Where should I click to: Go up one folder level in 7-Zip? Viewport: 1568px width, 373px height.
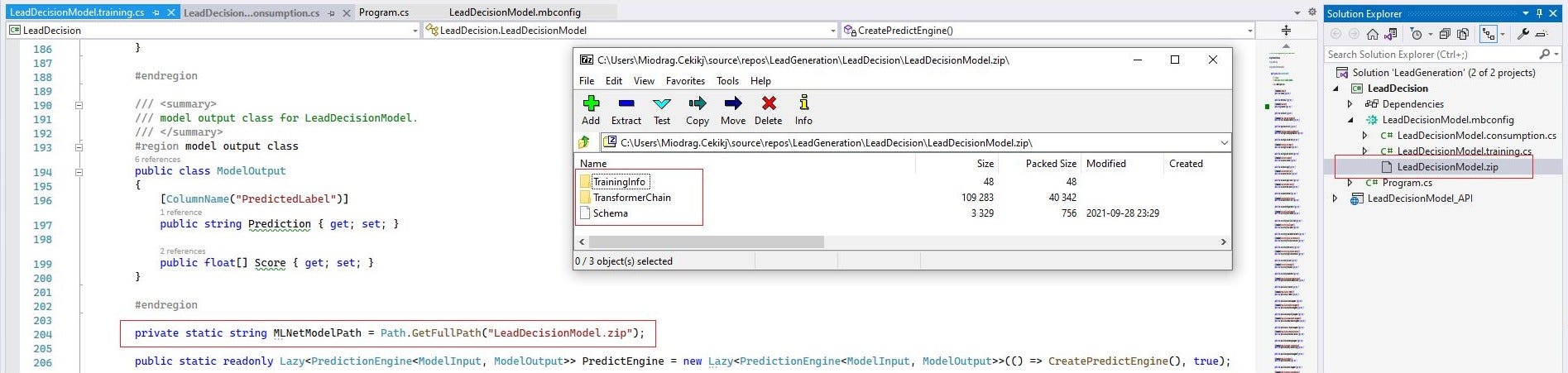pos(584,142)
